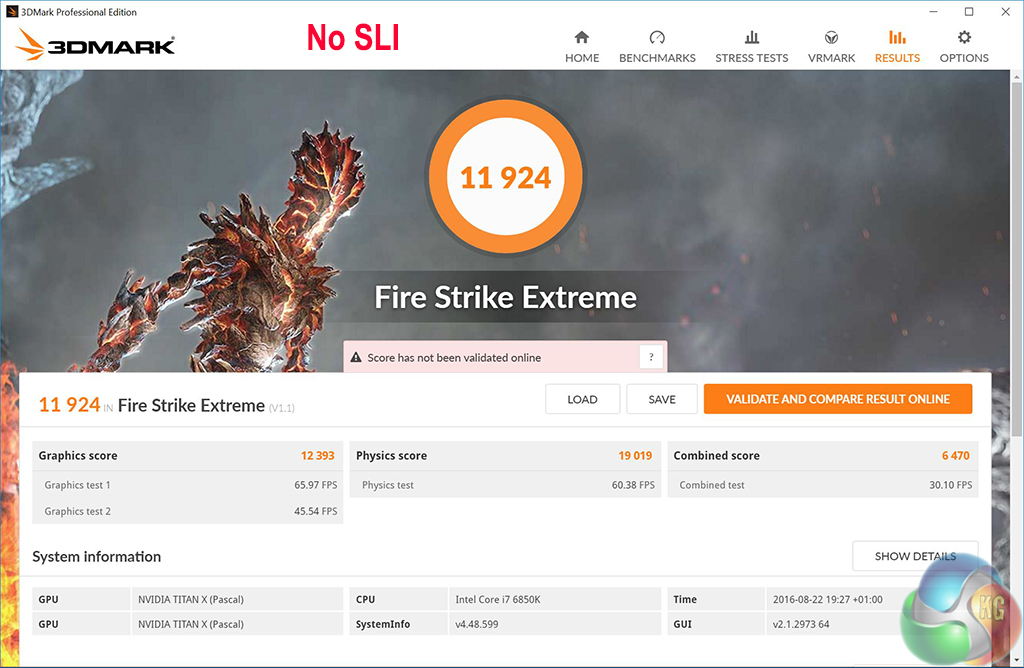Click the scrollbar down arrow
The image size is (1024, 668).
tap(1017, 660)
